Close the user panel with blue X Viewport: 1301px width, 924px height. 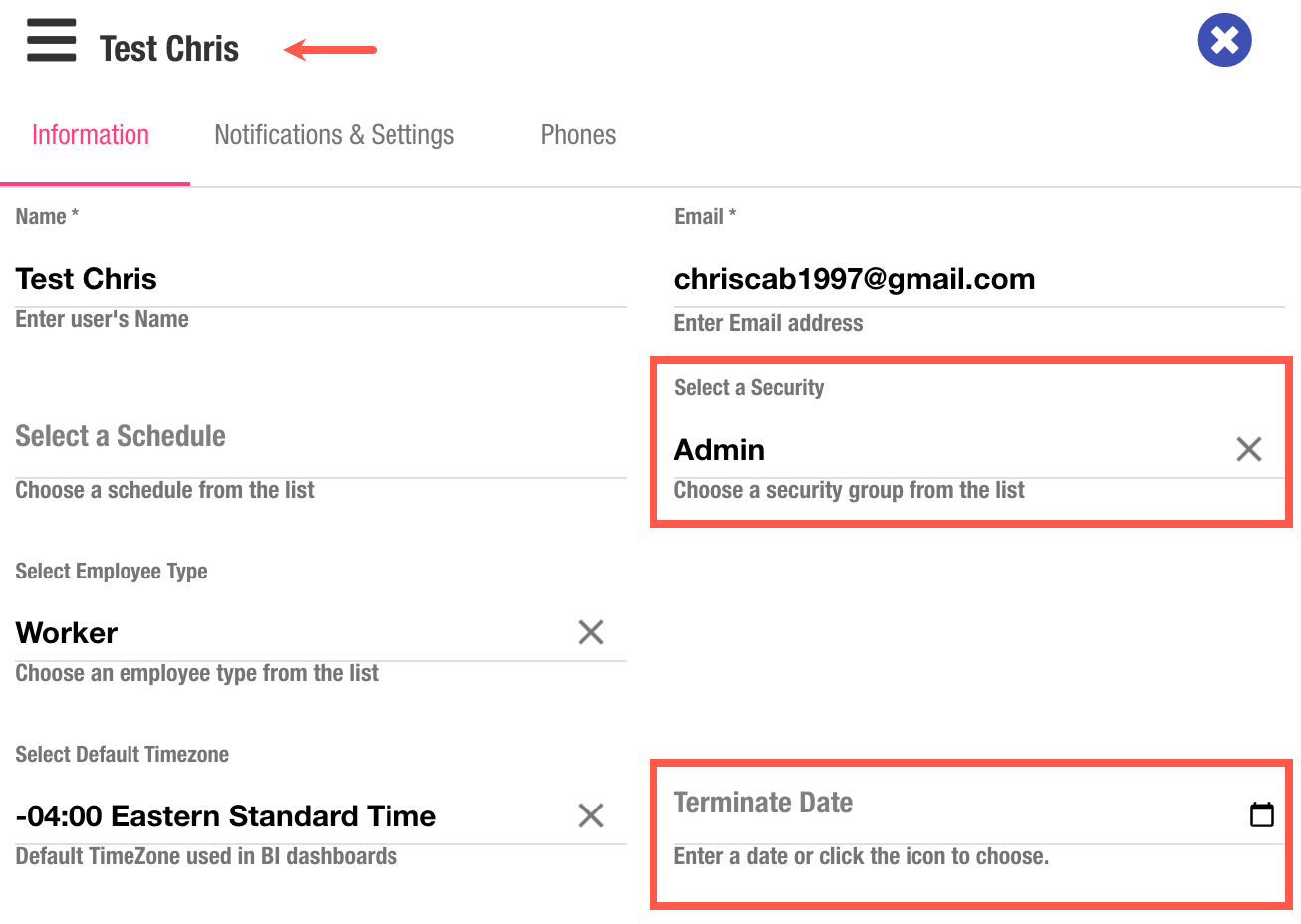(1224, 40)
